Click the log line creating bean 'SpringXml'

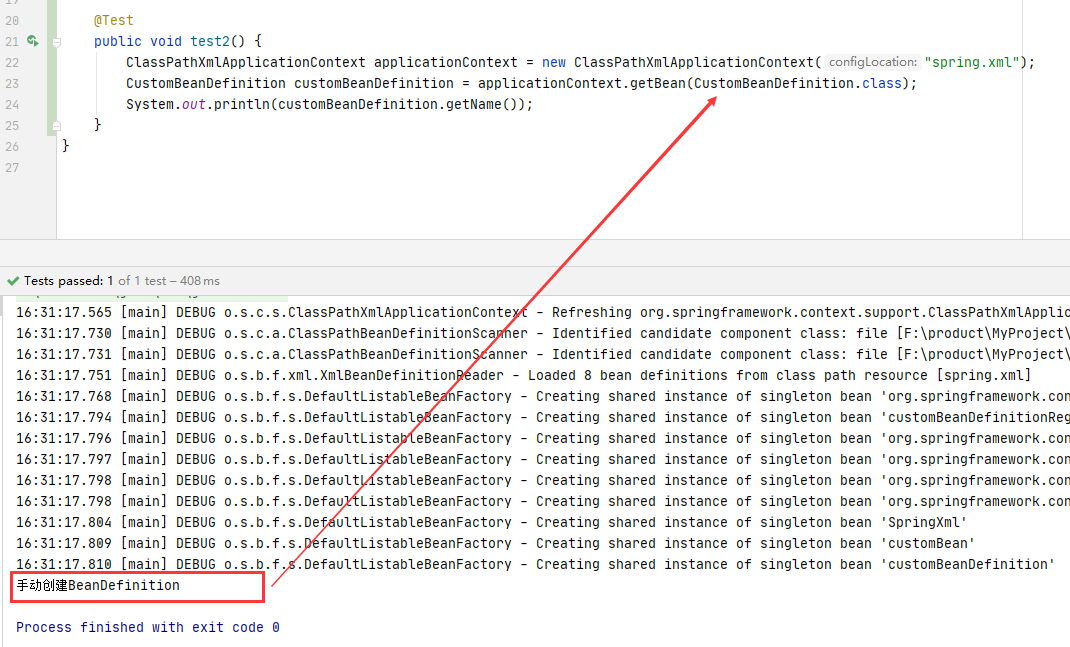pyautogui.click(x=491, y=523)
